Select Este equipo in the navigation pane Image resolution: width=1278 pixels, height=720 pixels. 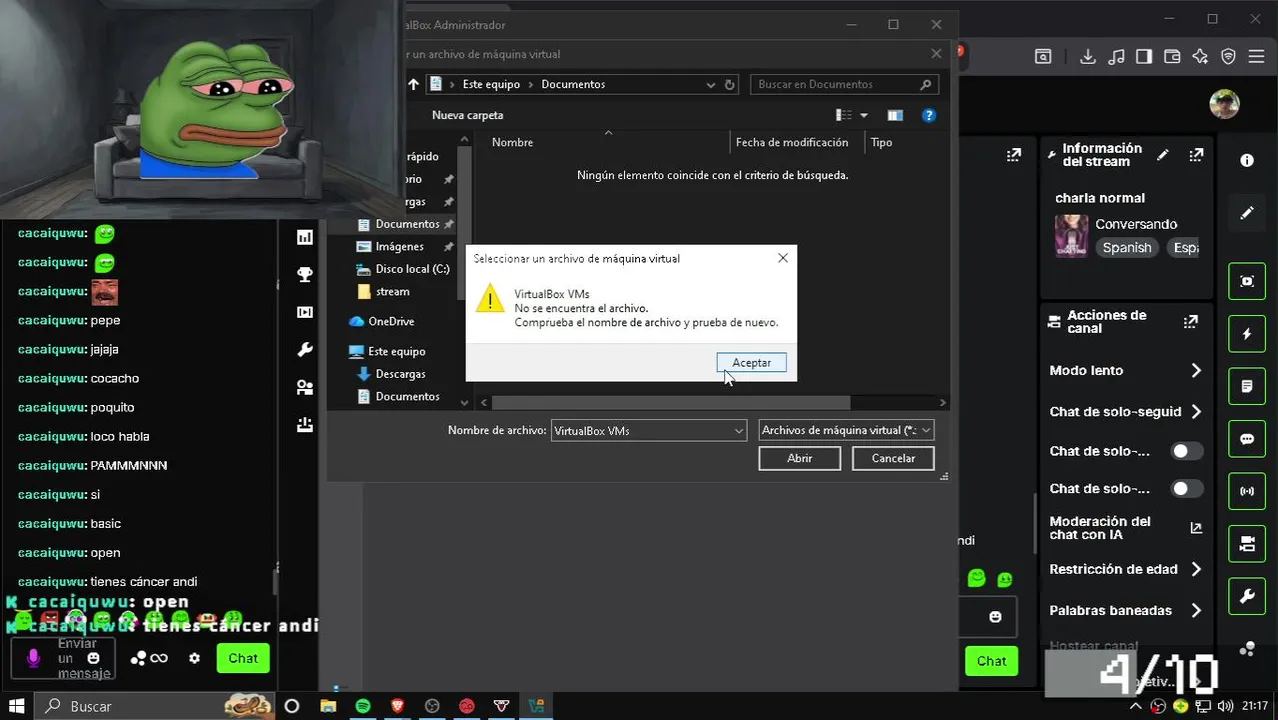396,351
